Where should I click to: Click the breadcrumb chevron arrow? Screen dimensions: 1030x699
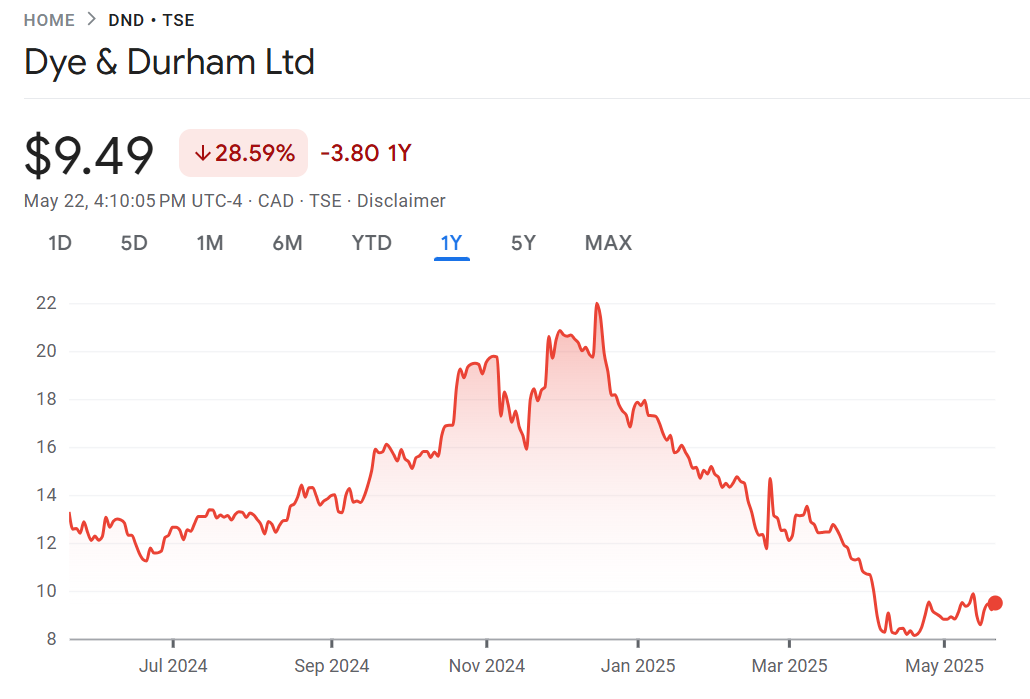91,20
